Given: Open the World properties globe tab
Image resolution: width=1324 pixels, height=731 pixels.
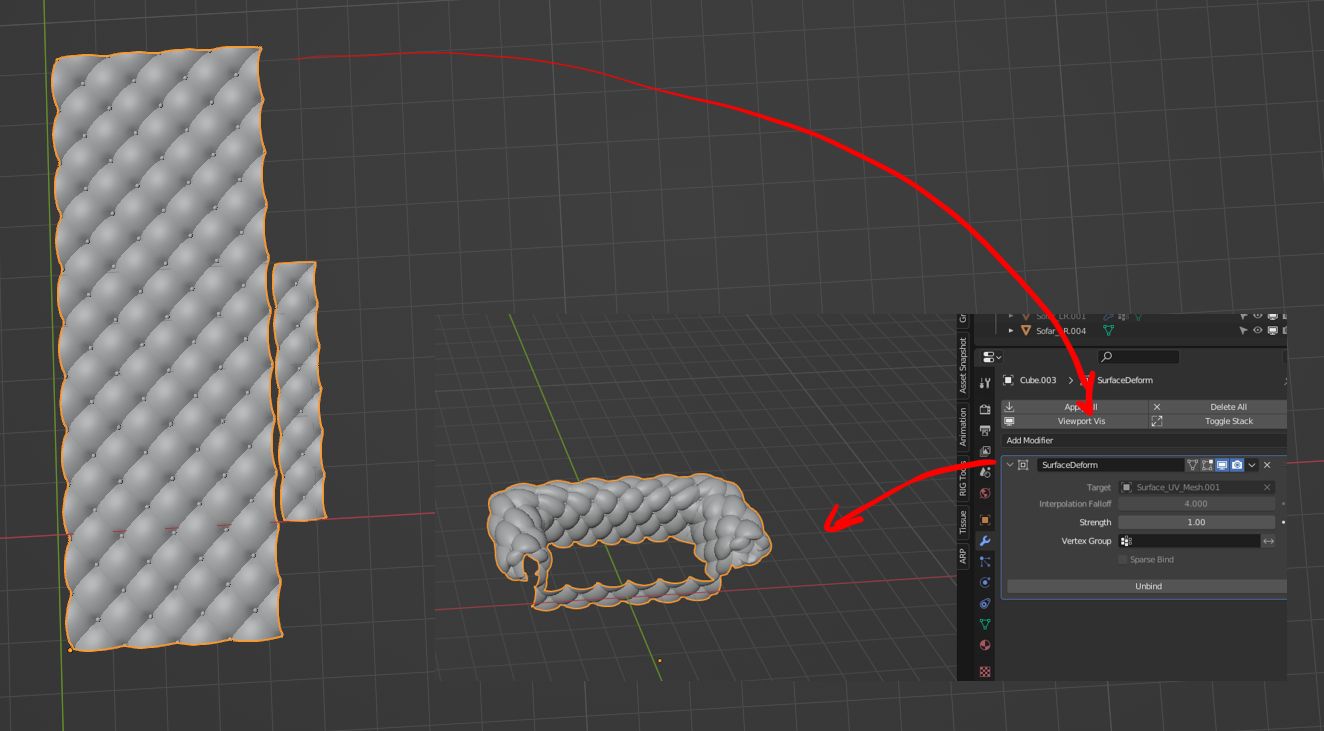Looking at the screenshot, I should click(985, 493).
